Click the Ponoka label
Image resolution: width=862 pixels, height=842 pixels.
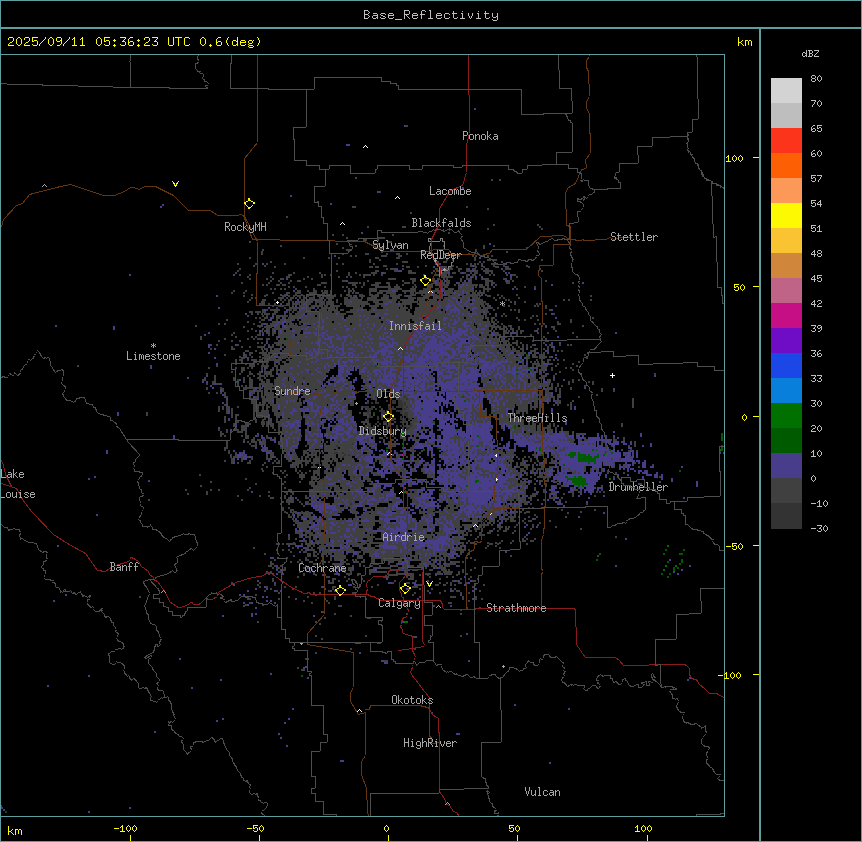click(480, 136)
